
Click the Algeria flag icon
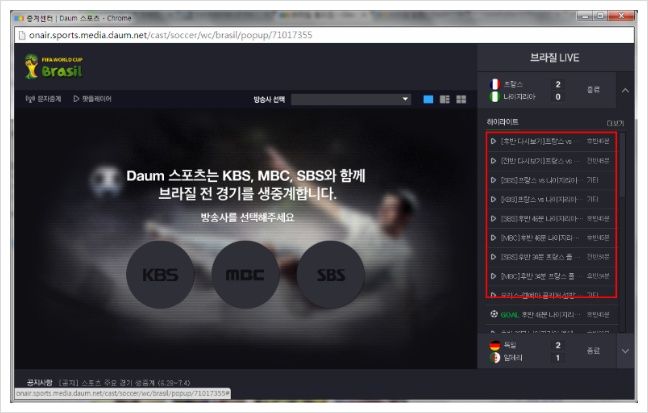coord(495,357)
